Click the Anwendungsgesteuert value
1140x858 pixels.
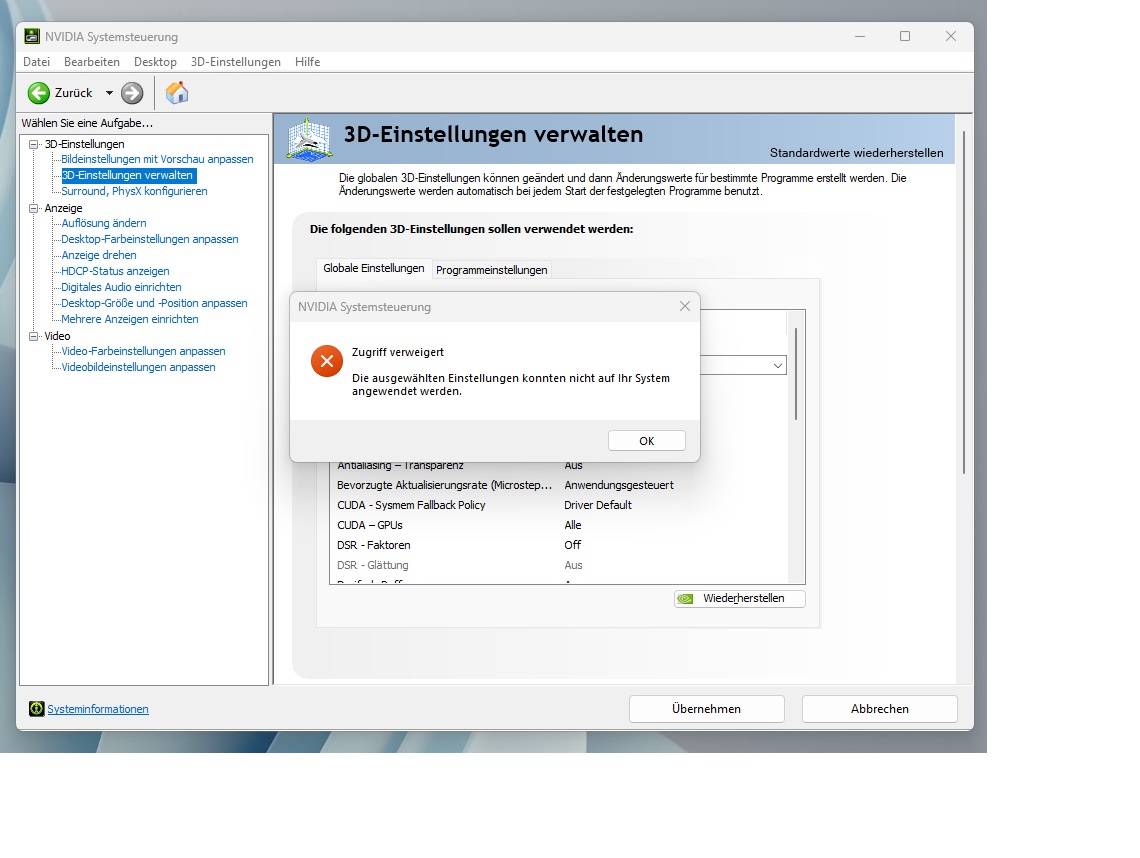619,485
